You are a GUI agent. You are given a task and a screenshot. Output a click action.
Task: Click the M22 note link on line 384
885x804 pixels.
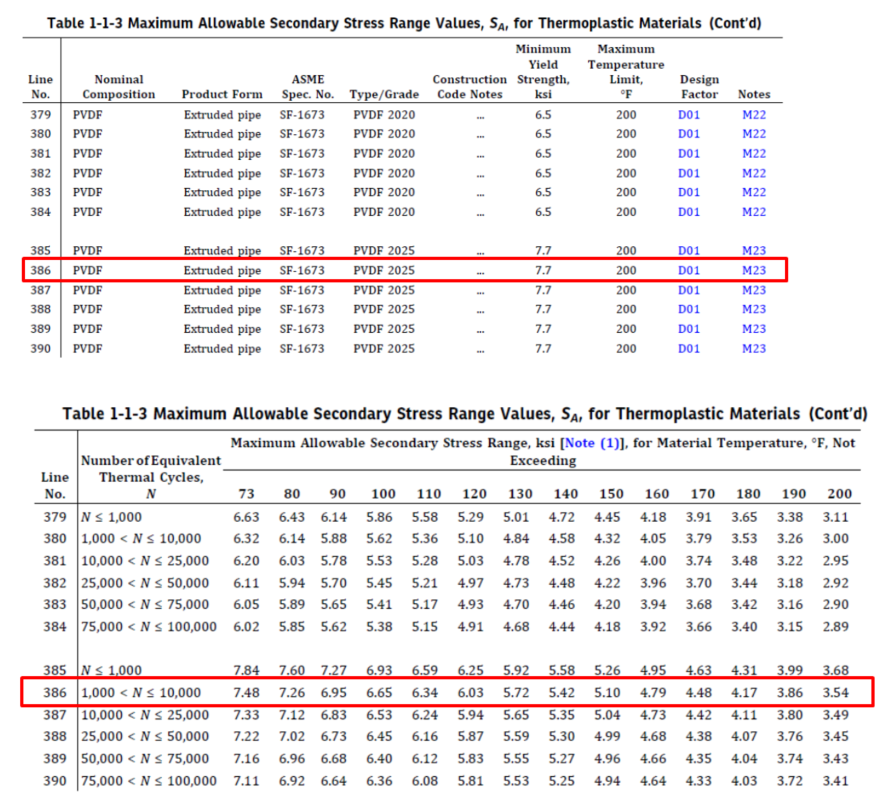(x=755, y=212)
